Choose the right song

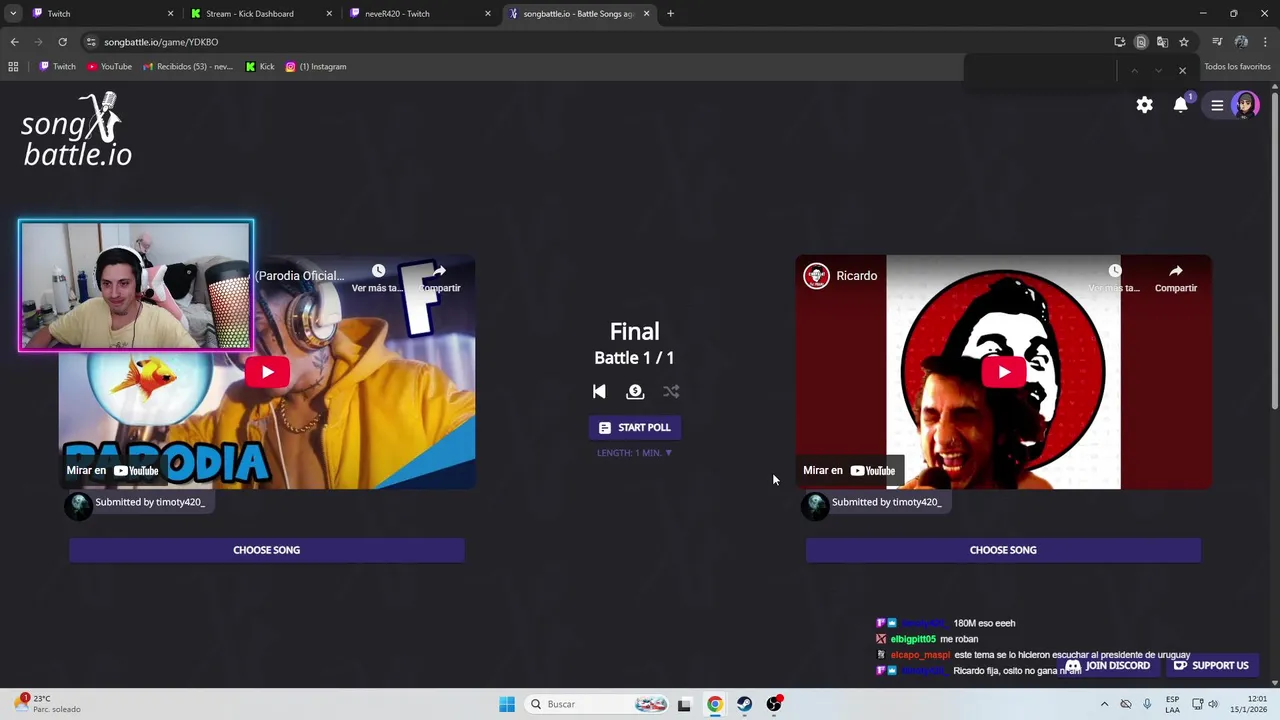1003,550
